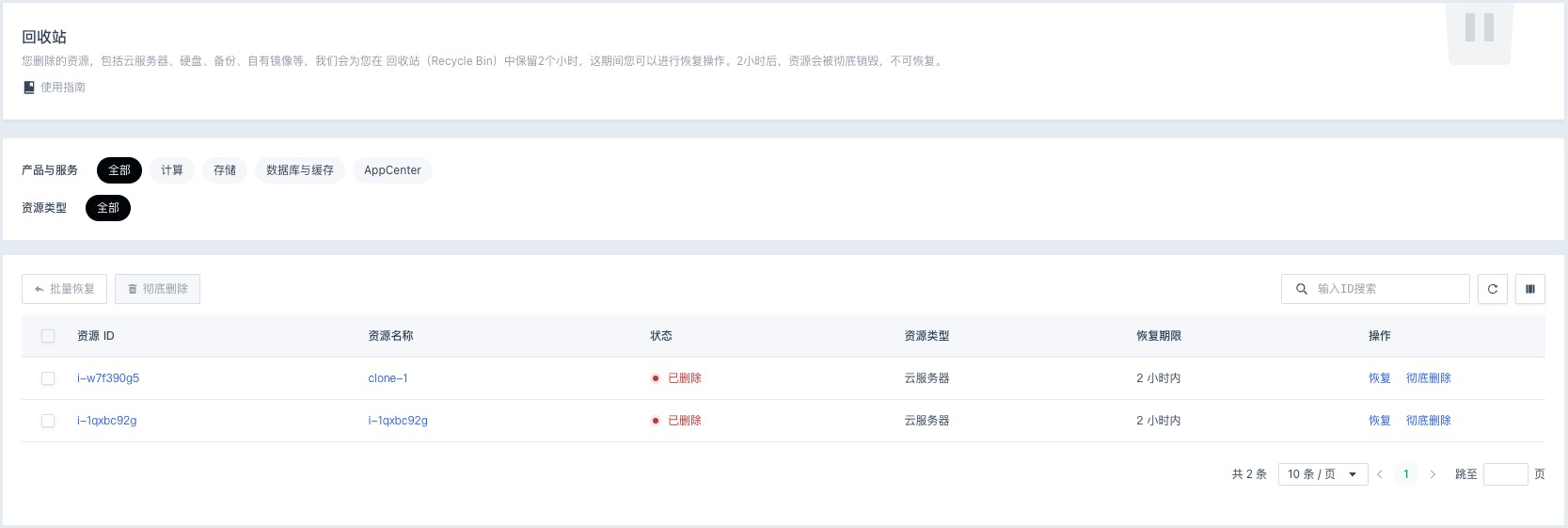Open the column settings icon button
The width and height of the screenshot is (1568, 528).
1530,289
